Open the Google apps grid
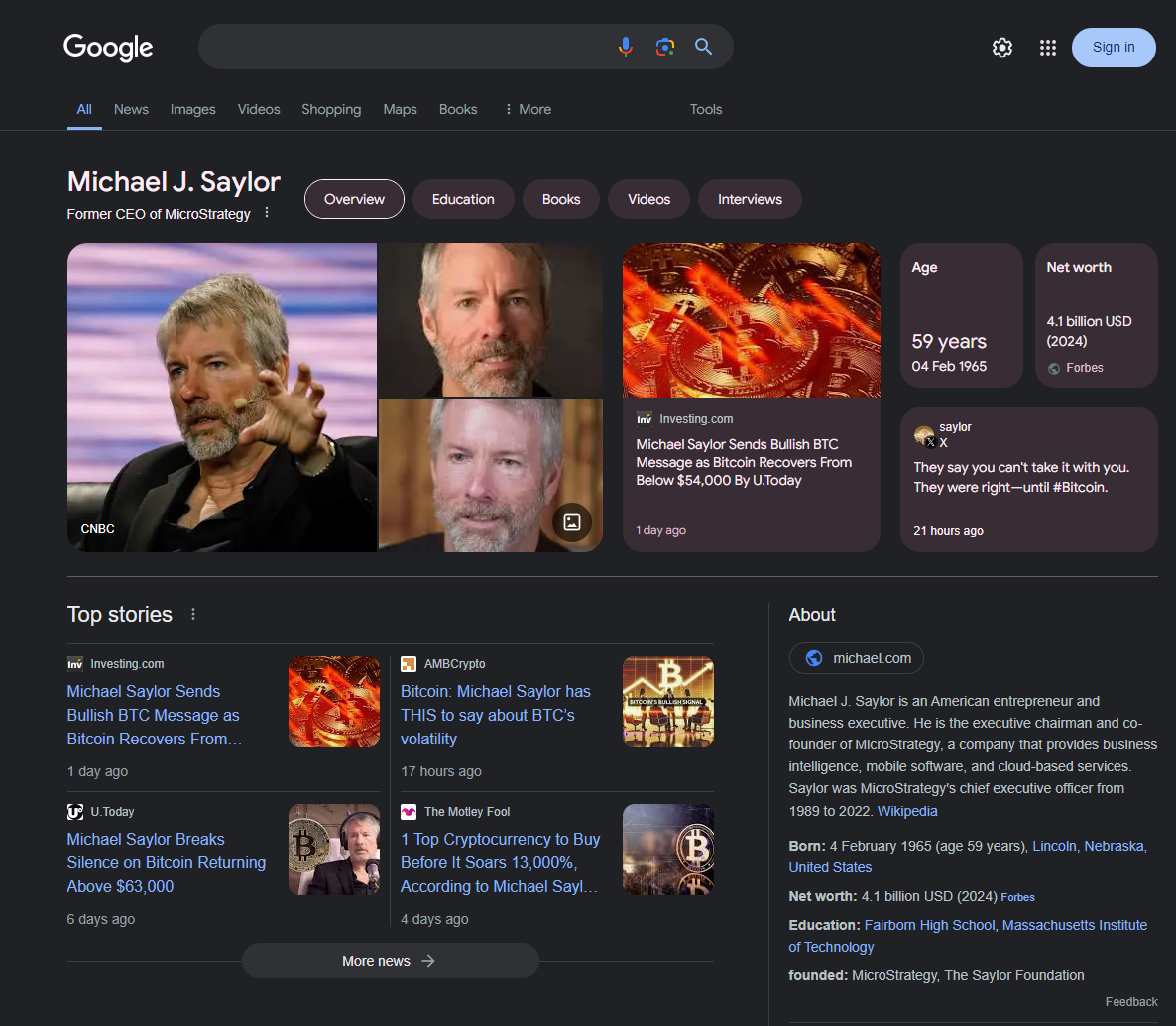Image resolution: width=1176 pixels, height=1026 pixels. pos(1047,48)
